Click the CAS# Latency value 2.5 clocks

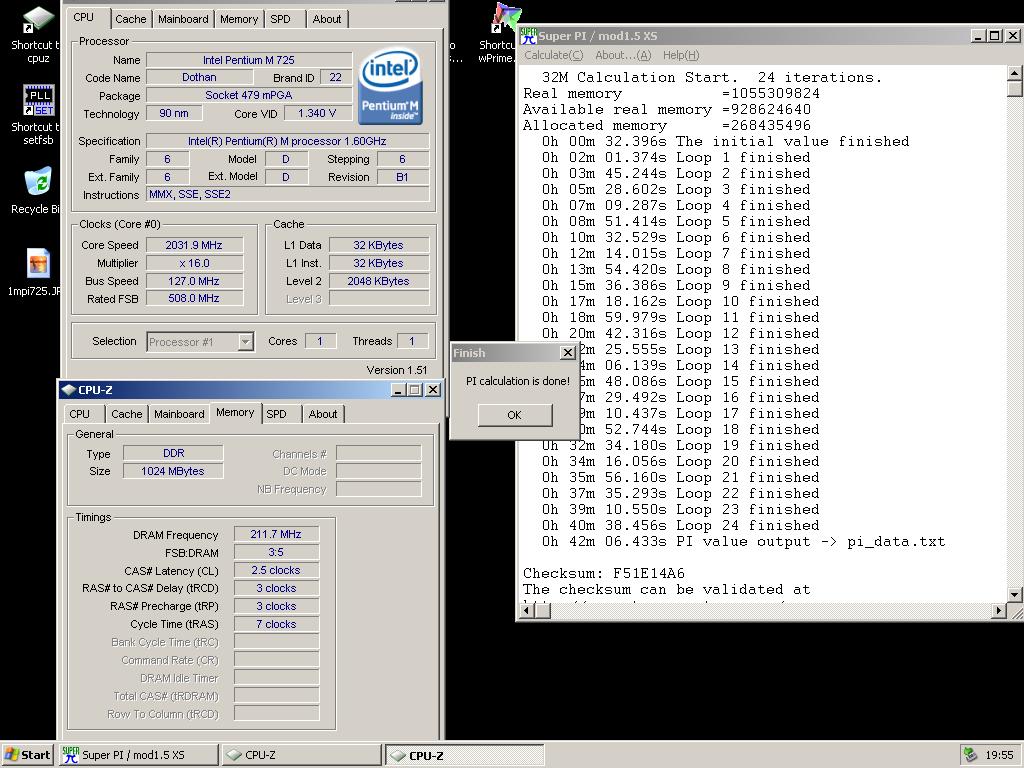pyautogui.click(x=276, y=570)
